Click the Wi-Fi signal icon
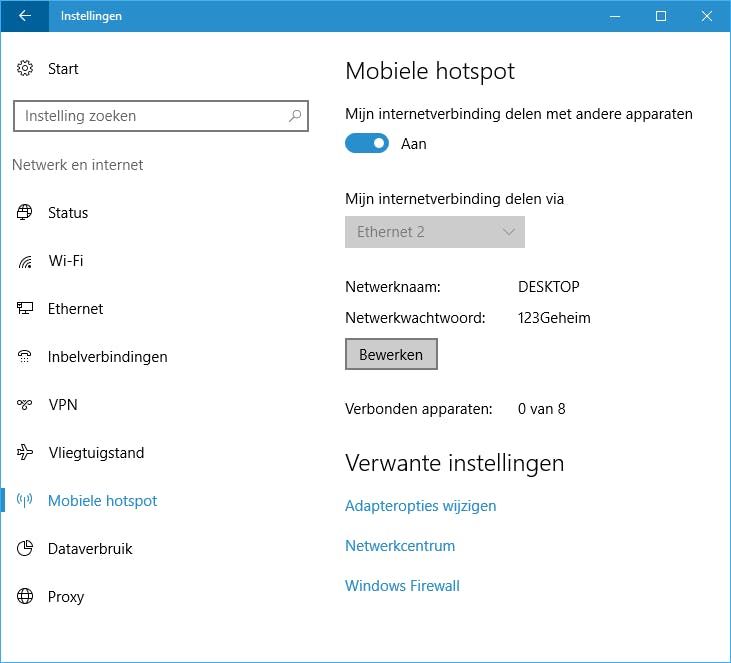The height and width of the screenshot is (663, 731). 25,261
